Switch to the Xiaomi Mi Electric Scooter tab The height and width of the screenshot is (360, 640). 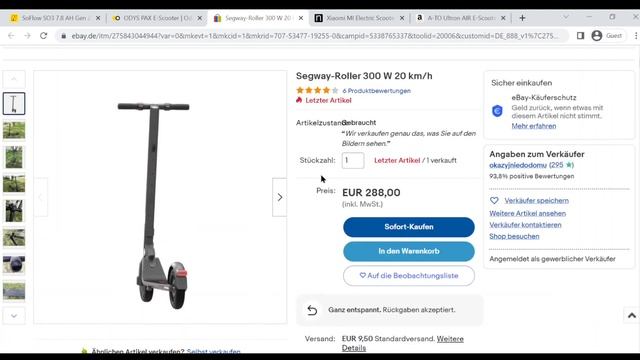(x=360, y=18)
